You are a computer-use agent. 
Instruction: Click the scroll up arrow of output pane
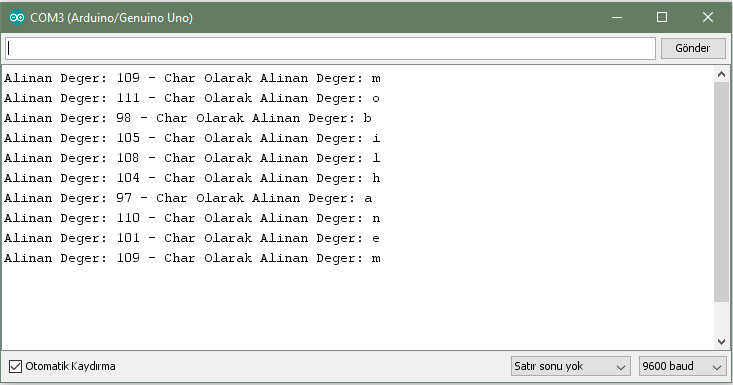coord(721,74)
